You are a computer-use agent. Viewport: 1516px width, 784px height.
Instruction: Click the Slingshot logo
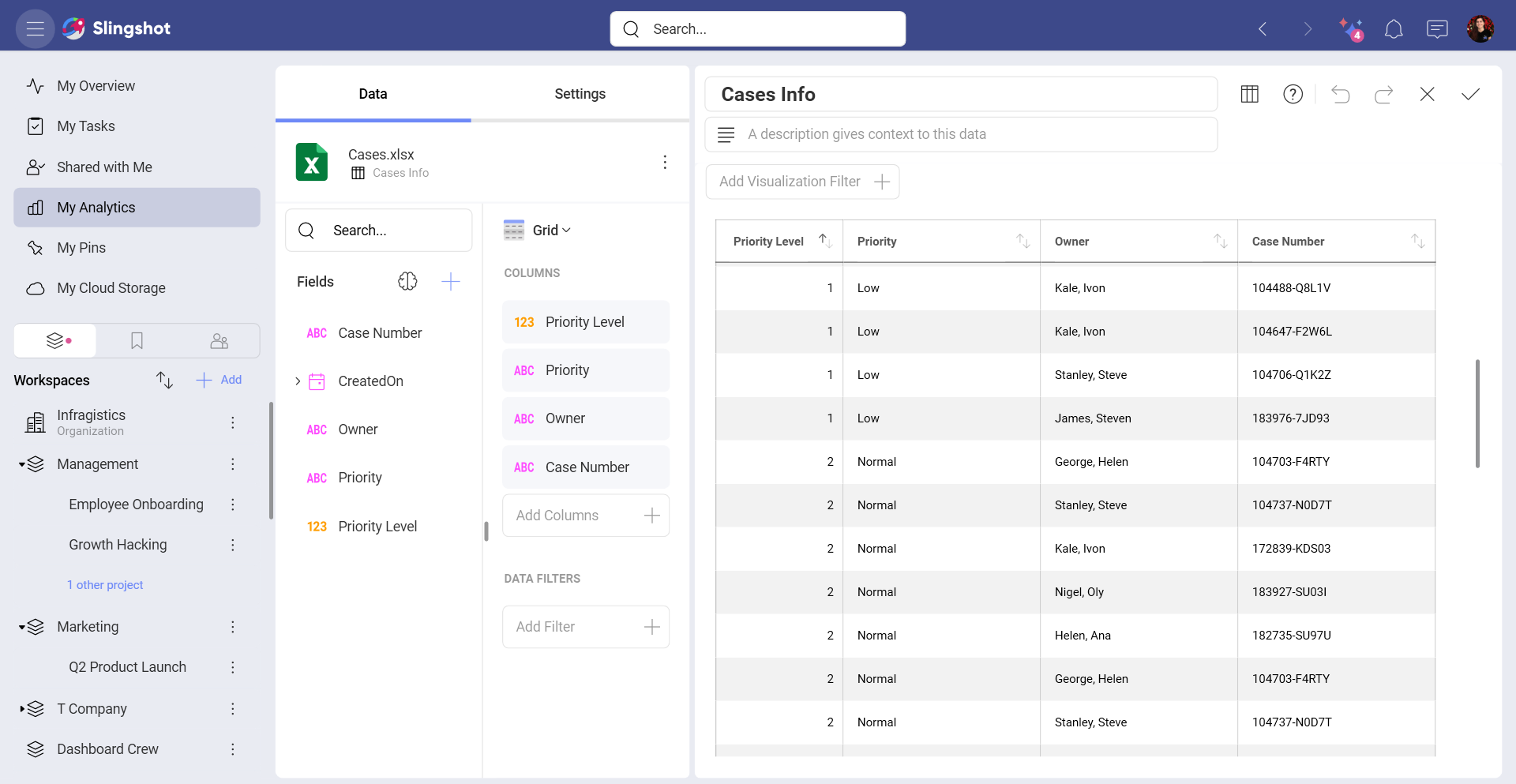(x=116, y=28)
